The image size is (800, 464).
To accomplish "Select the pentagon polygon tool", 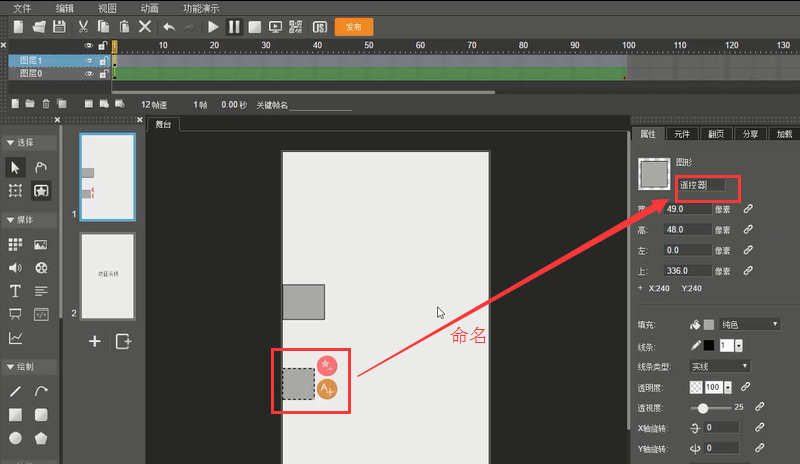I will [x=41, y=438].
